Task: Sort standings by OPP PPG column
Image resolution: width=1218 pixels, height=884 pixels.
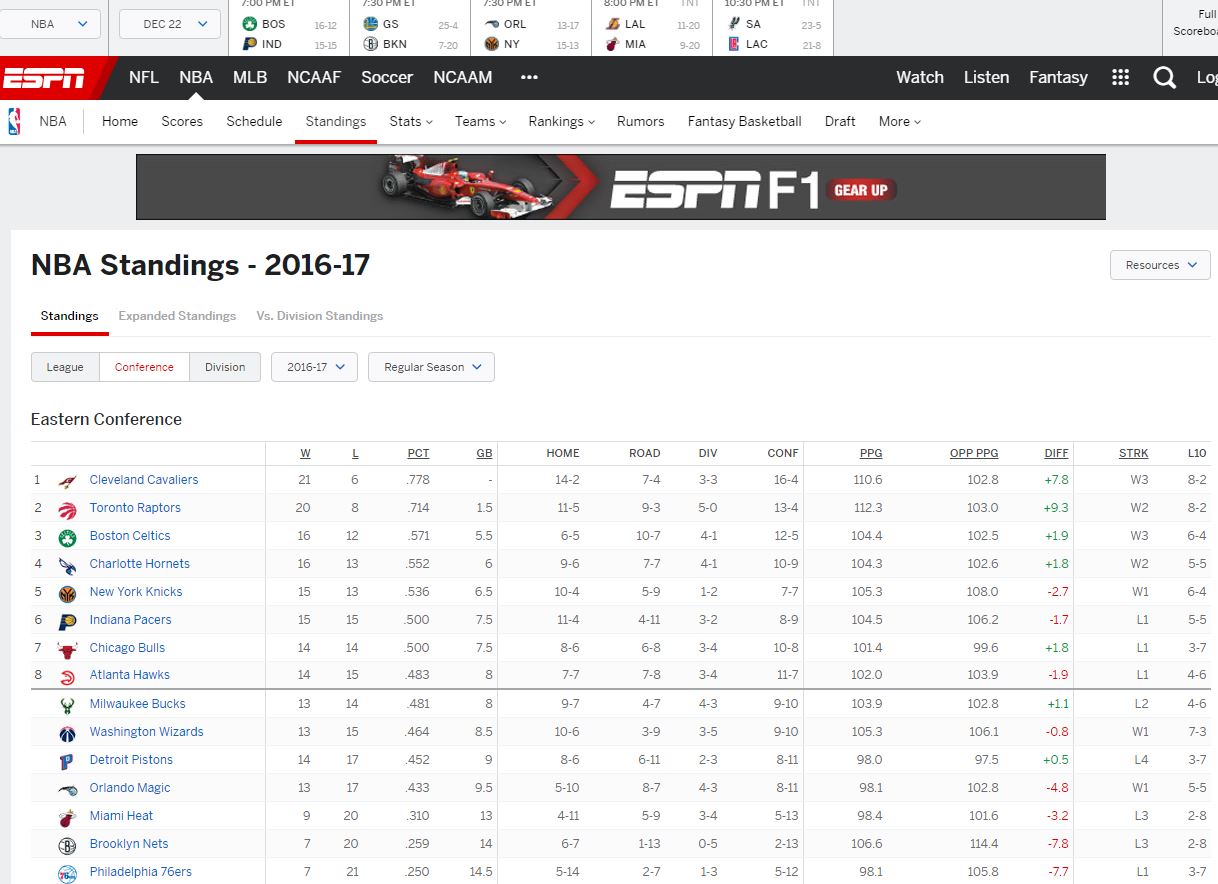Action: (x=974, y=454)
